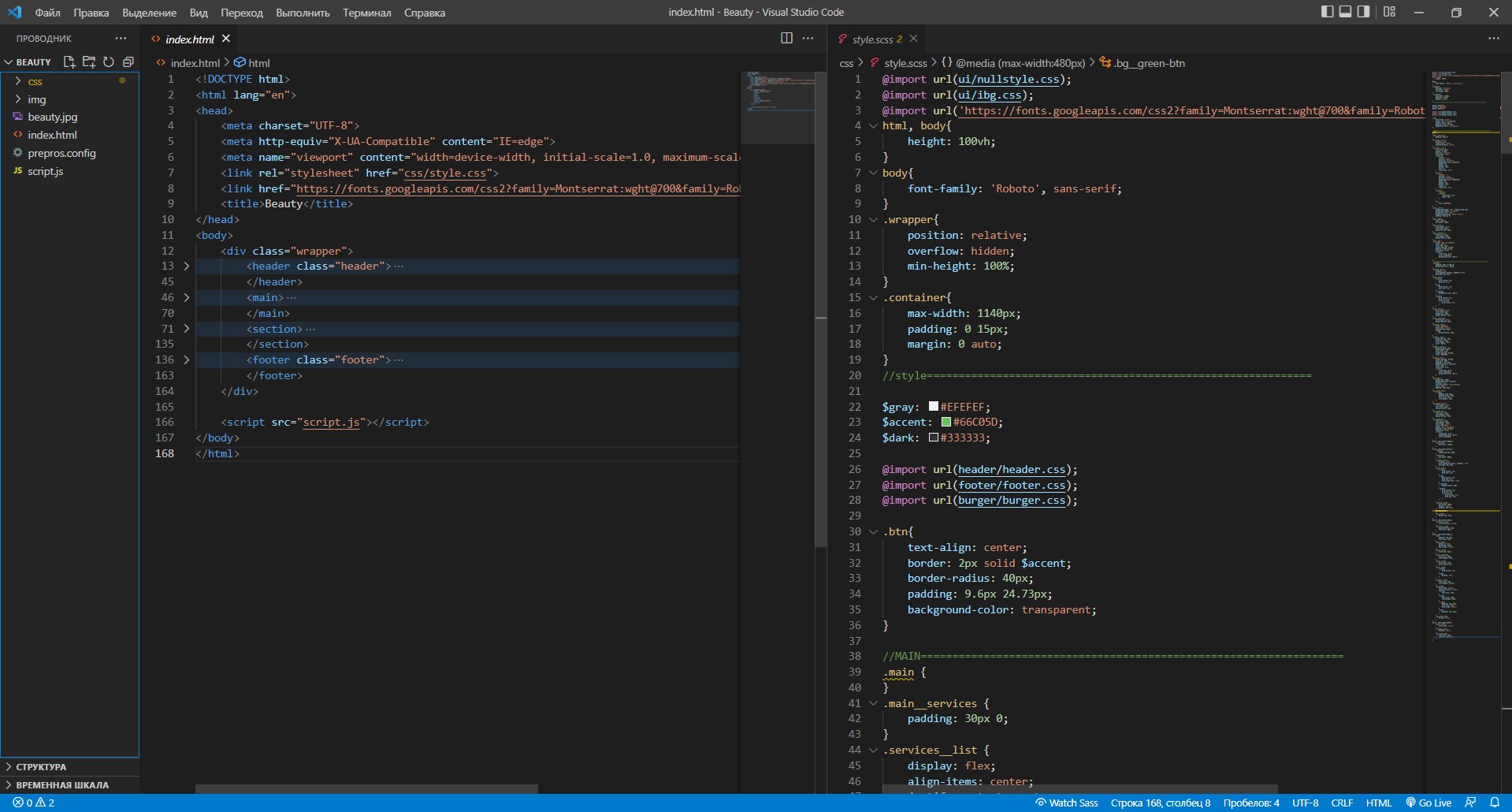The width and height of the screenshot is (1512, 812).
Task: Unfold the collapsed header element on line 13
Action: coord(187,266)
